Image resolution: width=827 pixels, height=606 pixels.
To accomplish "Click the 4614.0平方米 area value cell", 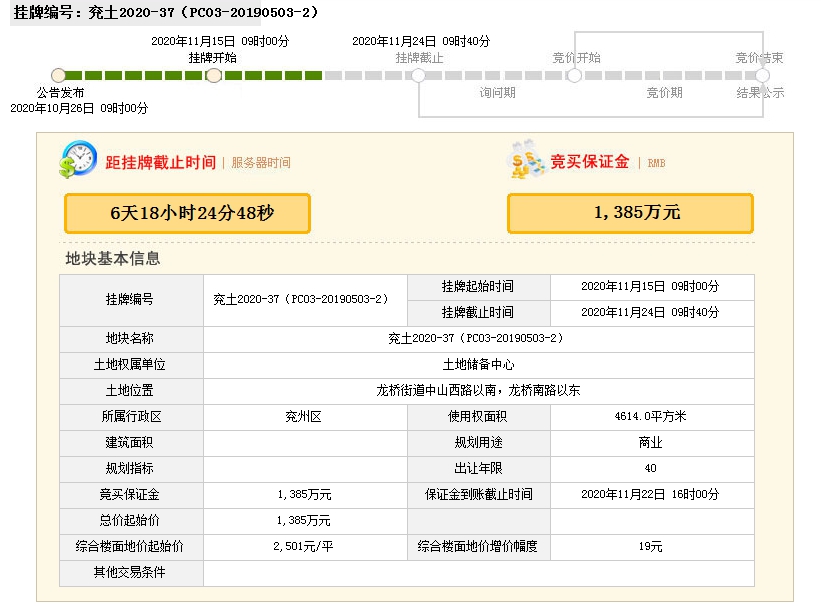I will pyautogui.click(x=651, y=416).
